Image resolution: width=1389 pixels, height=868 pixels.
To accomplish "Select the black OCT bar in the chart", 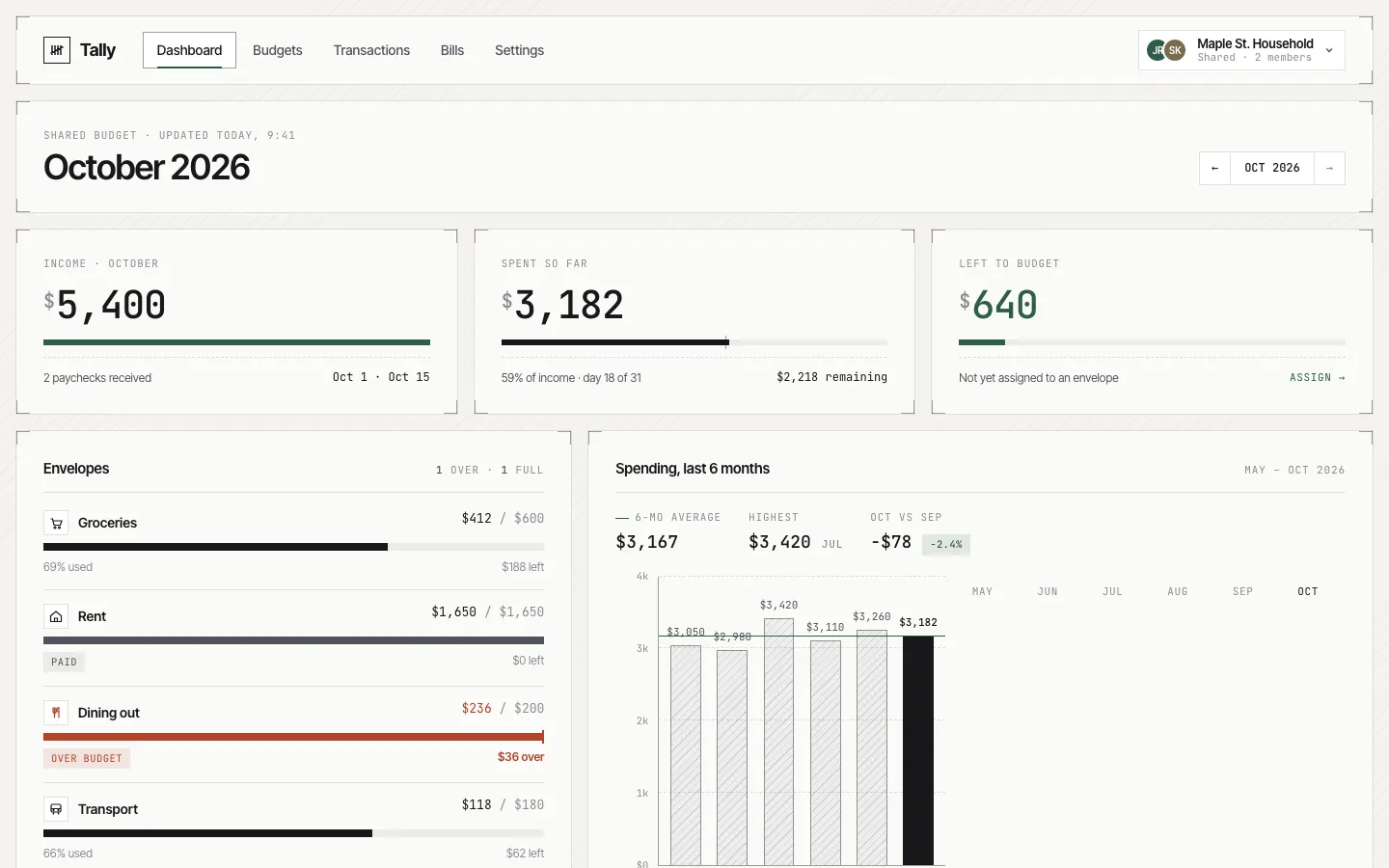I will [x=918, y=750].
